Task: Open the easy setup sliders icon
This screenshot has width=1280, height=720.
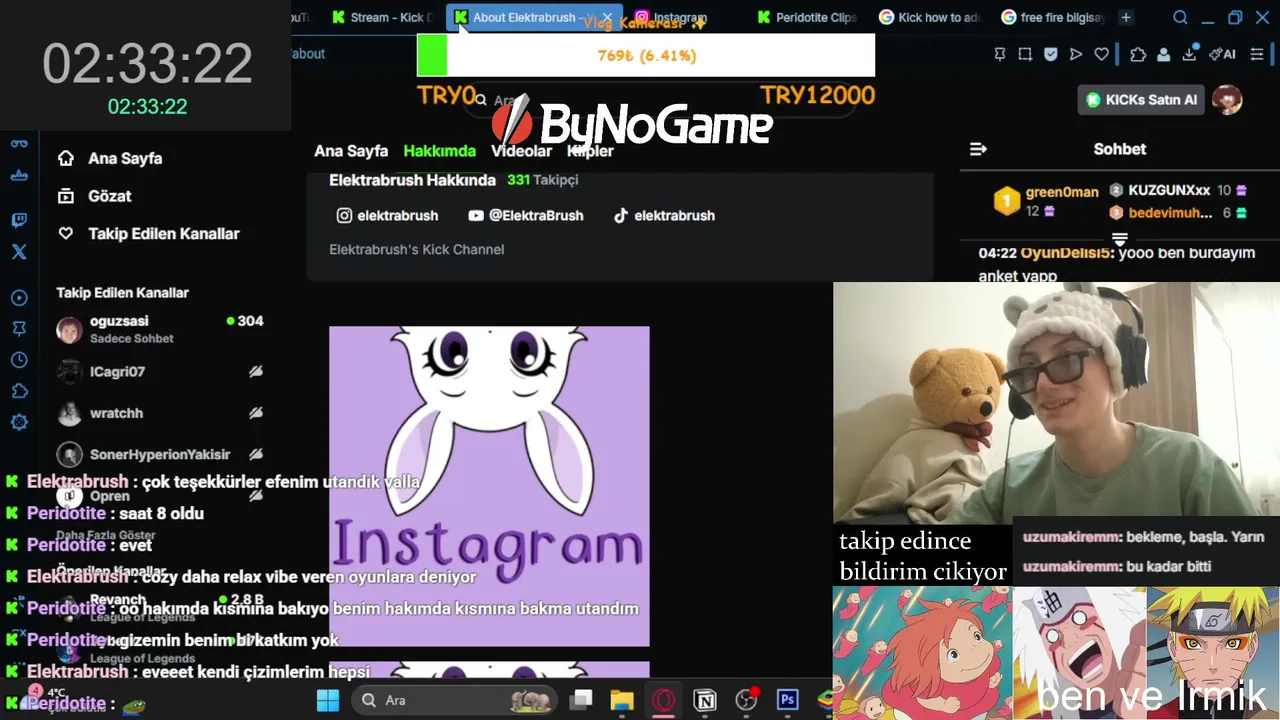Action: click(1258, 54)
